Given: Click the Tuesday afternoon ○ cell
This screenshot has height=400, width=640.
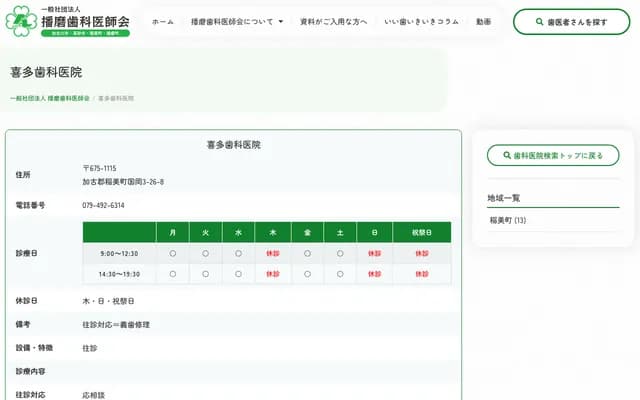Looking at the screenshot, I should [205, 274].
